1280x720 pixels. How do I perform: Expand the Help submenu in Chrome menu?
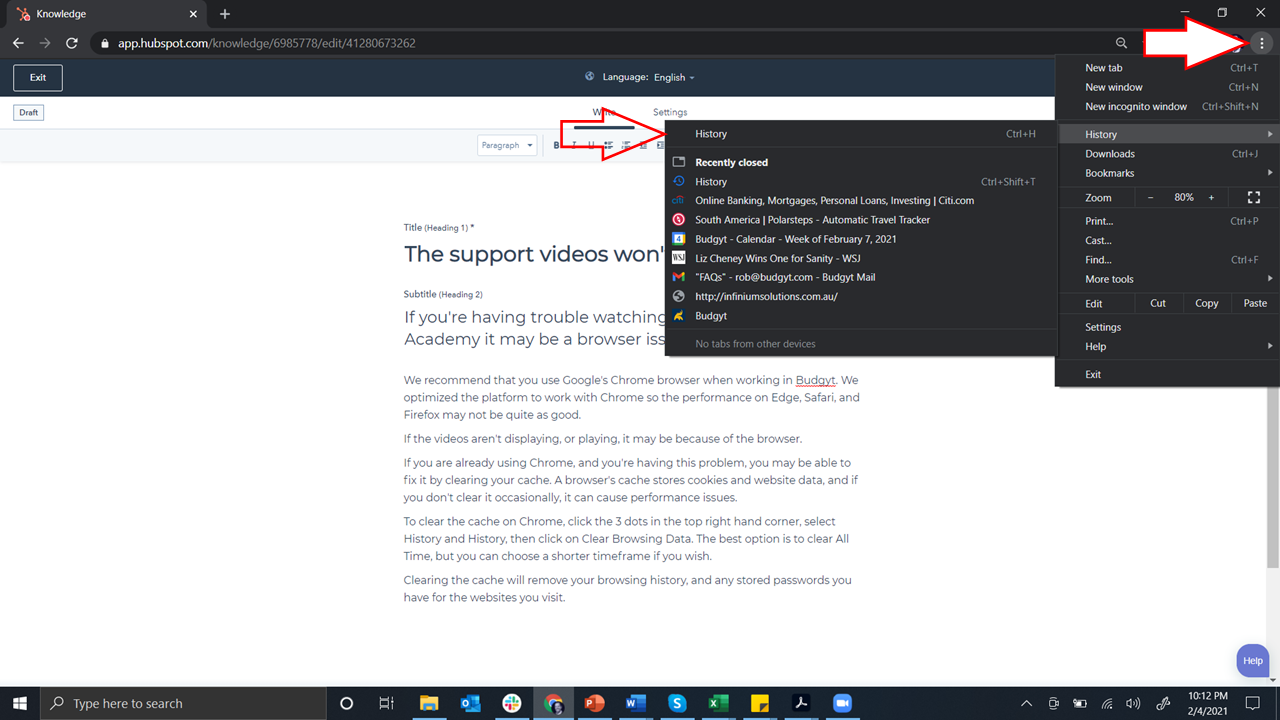[x=1167, y=346]
